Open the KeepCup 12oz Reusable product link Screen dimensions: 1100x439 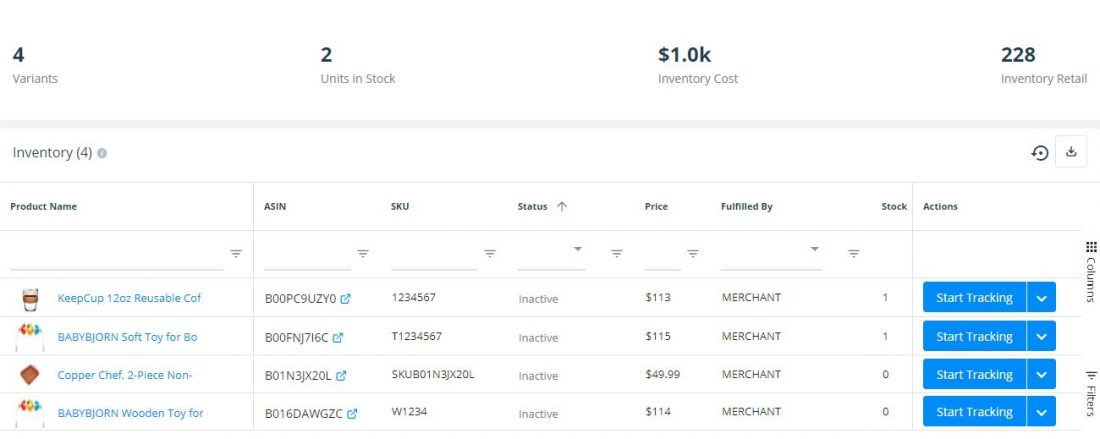[x=129, y=298]
